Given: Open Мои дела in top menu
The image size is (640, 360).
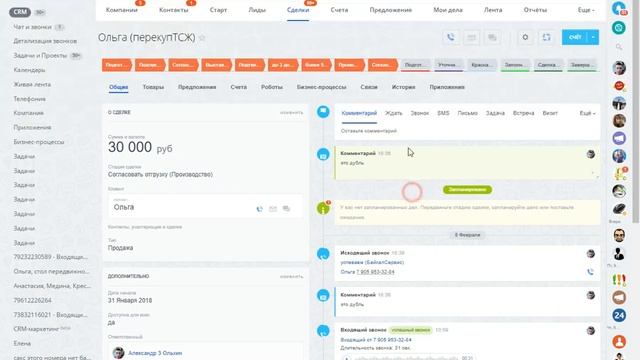Looking at the screenshot, I should (x=448, y=10).
